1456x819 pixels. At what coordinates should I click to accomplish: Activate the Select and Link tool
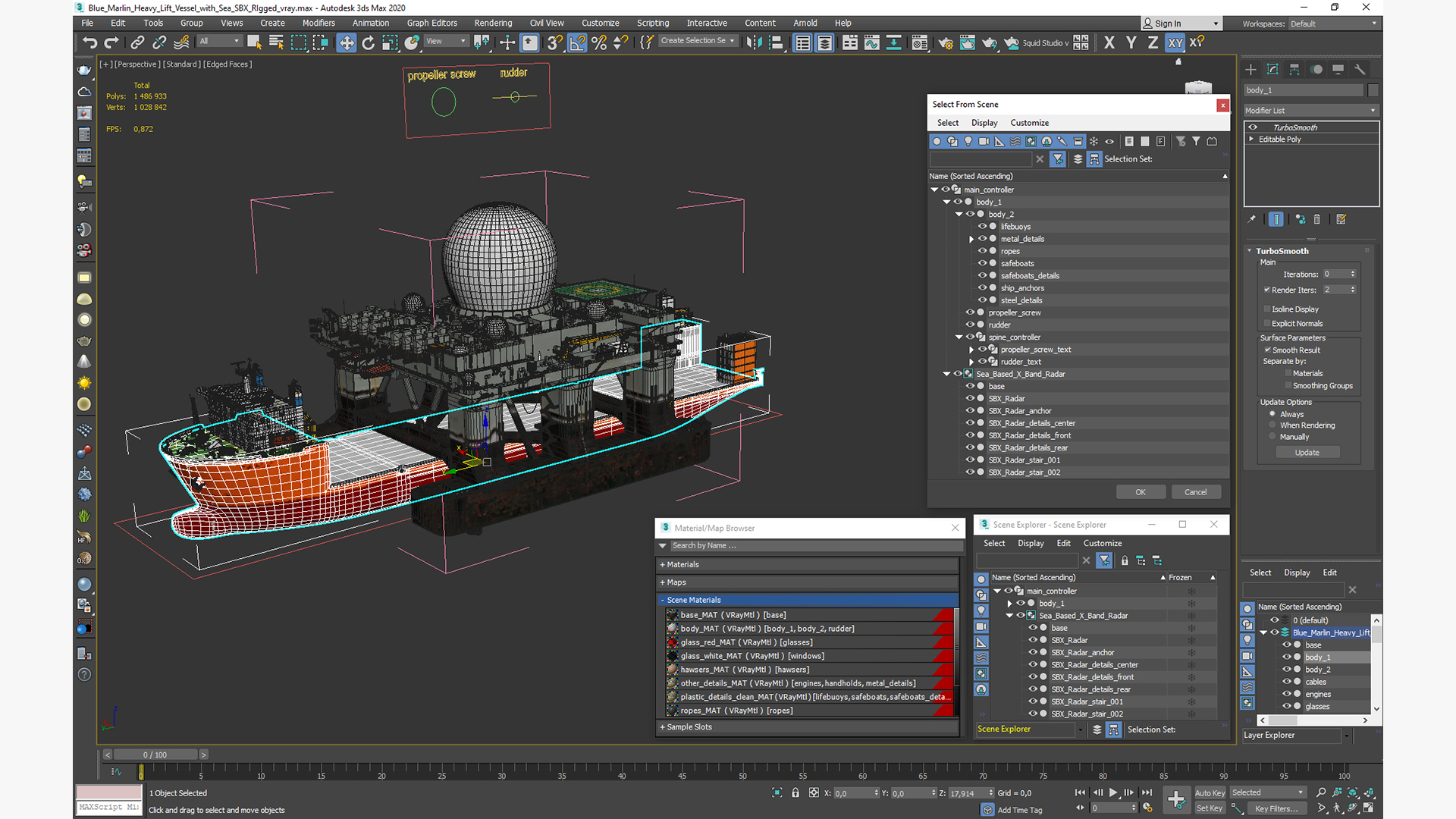coord(137,42)
